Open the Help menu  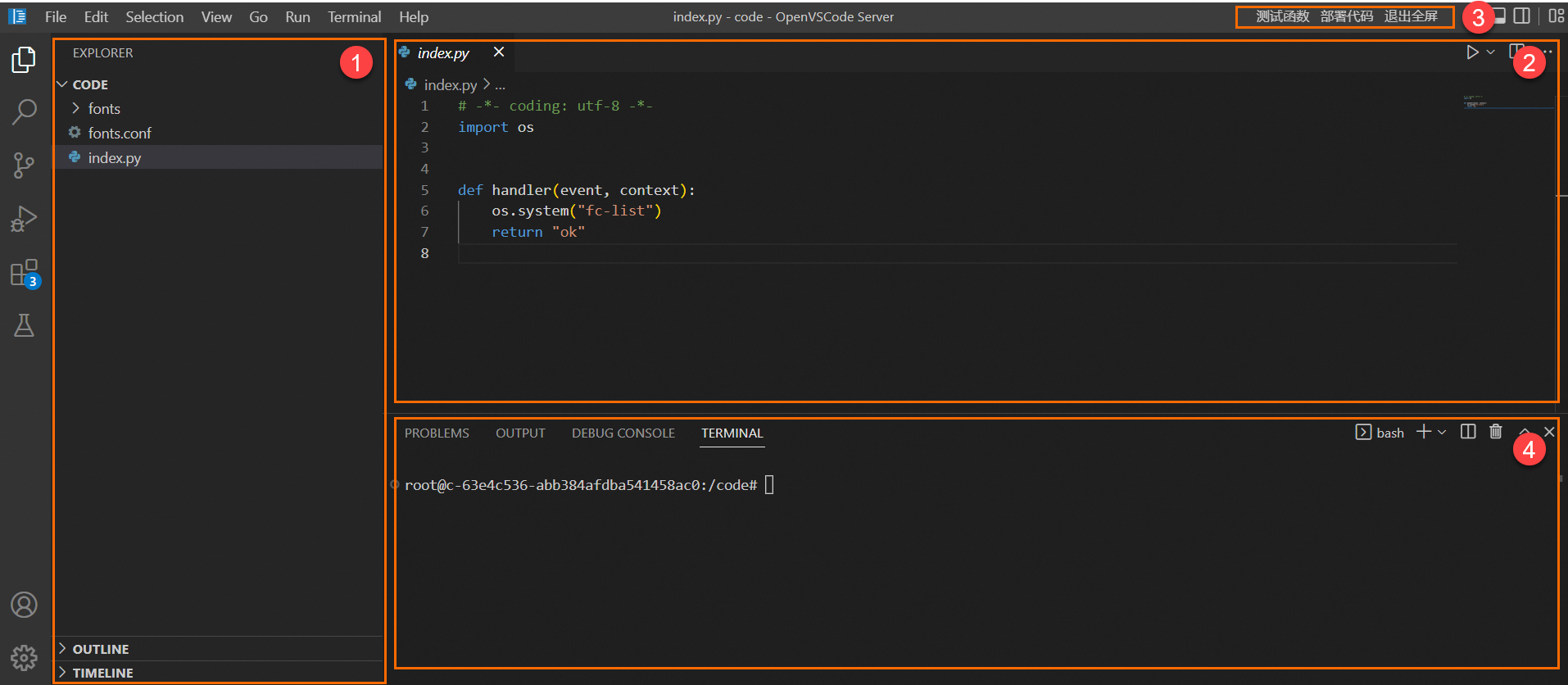click(414, 16)
